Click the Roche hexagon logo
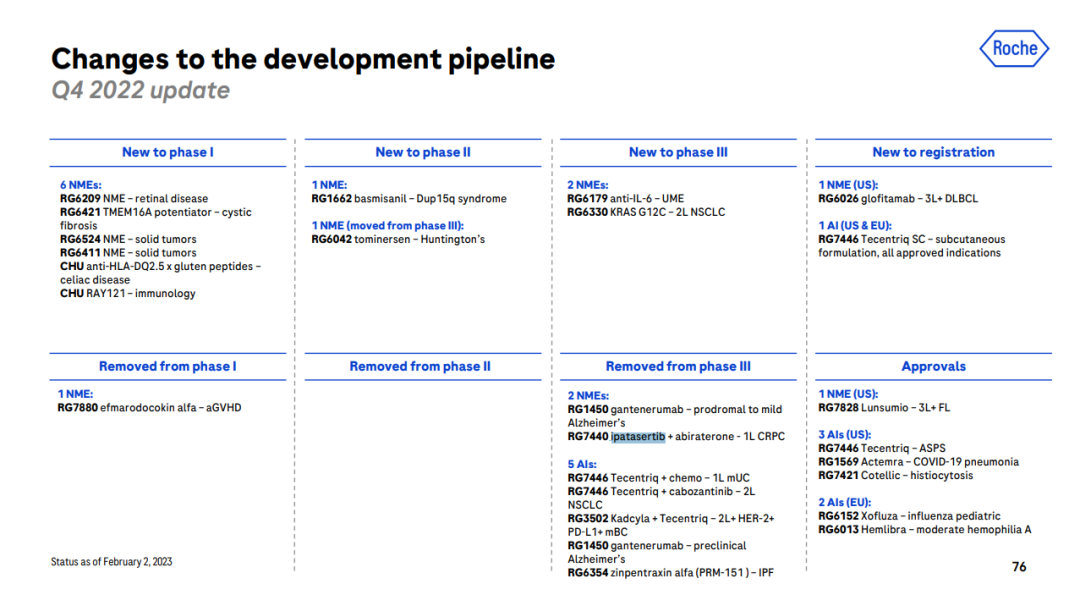This screenshot has height=606, width=1080. click(x=1014, y=48)
